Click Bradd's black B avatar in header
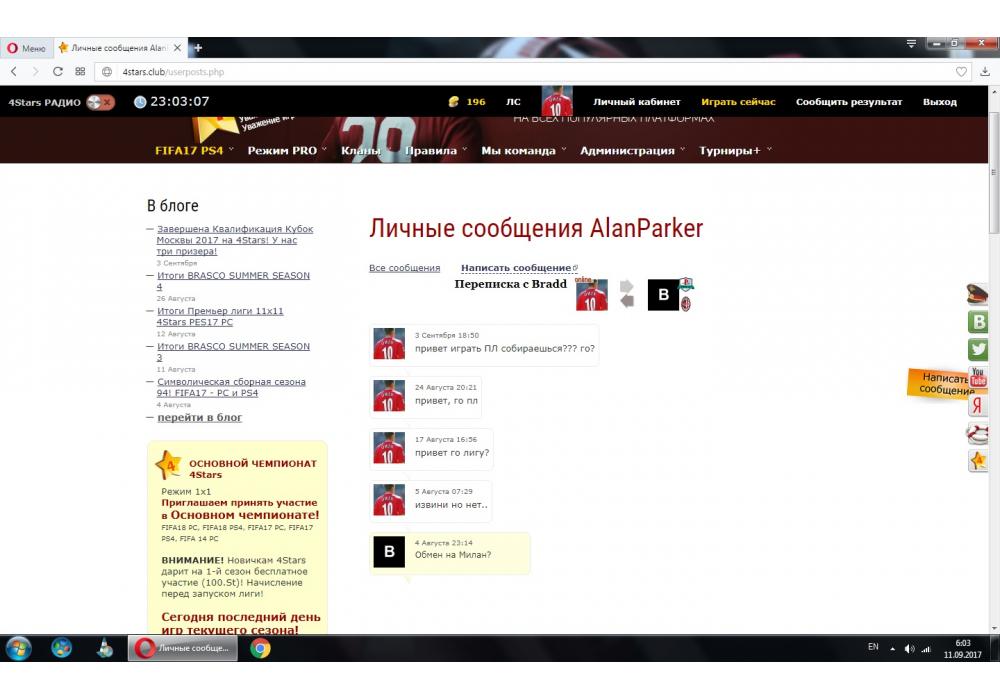 coord(663,295)
